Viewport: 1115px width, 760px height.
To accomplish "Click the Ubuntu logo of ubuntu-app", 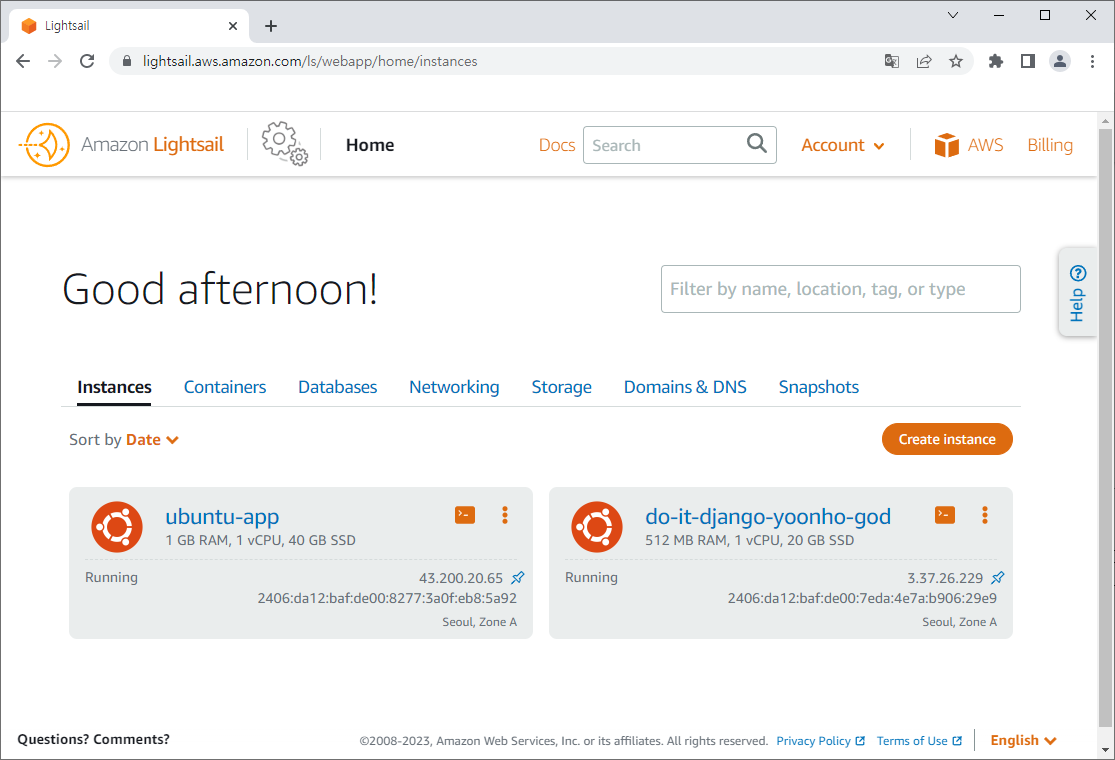I will click(117, 527).
